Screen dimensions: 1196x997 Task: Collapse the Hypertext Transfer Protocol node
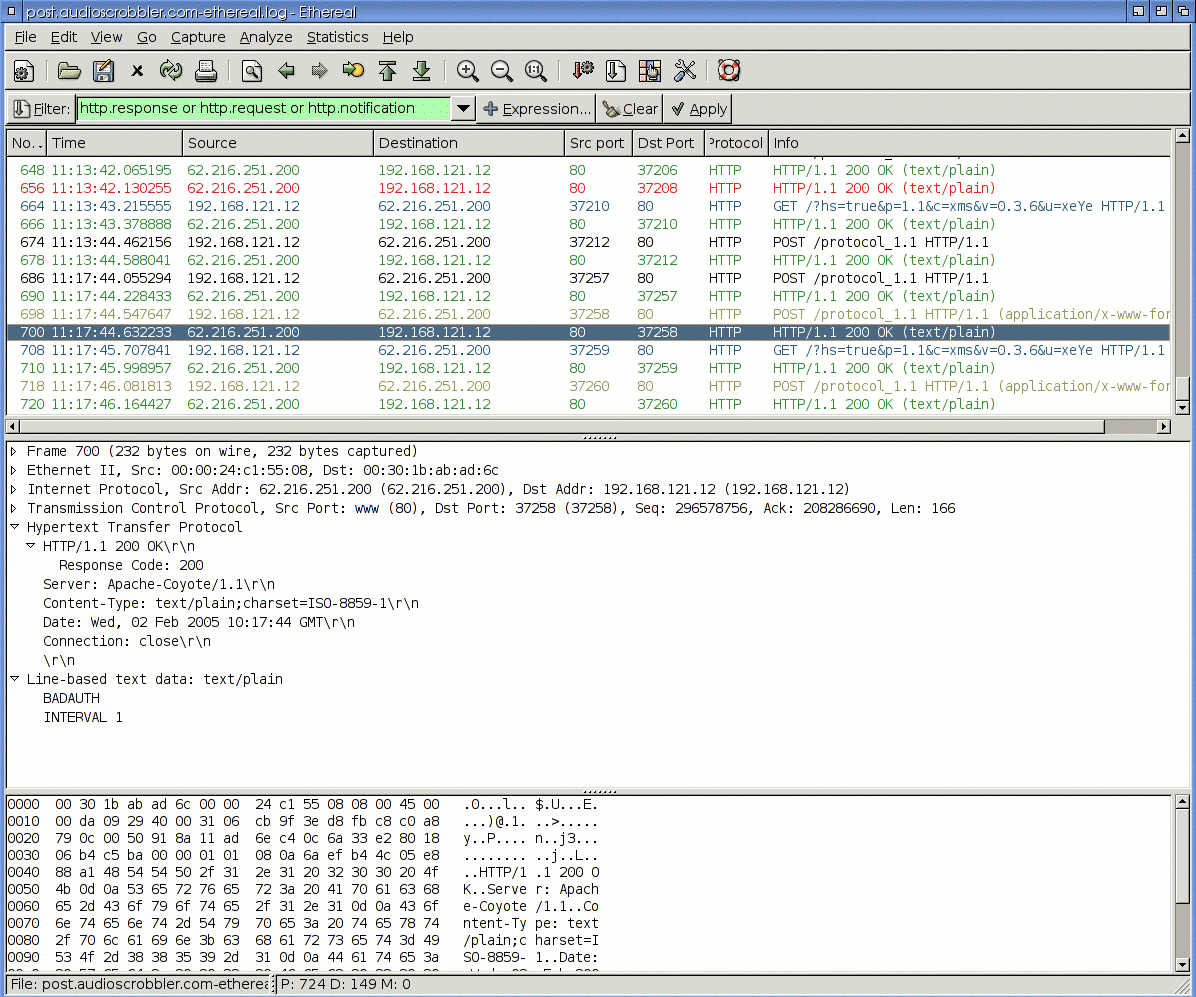[14, 527]
